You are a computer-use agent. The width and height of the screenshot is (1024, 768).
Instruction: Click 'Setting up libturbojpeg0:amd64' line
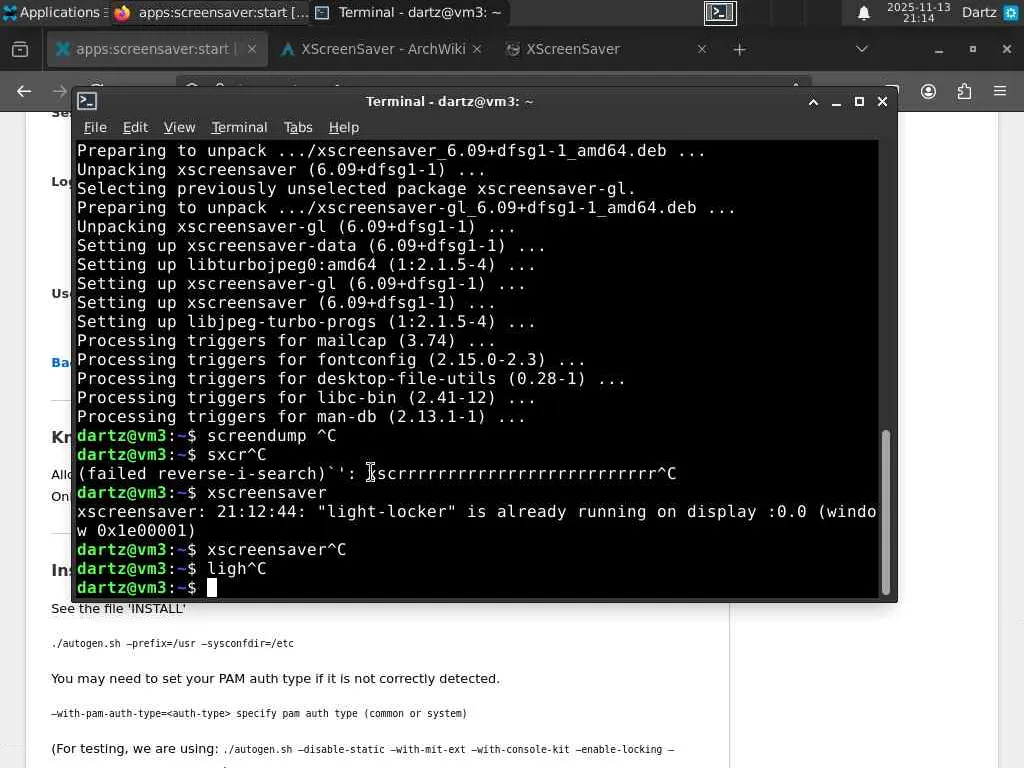(306, 264)
